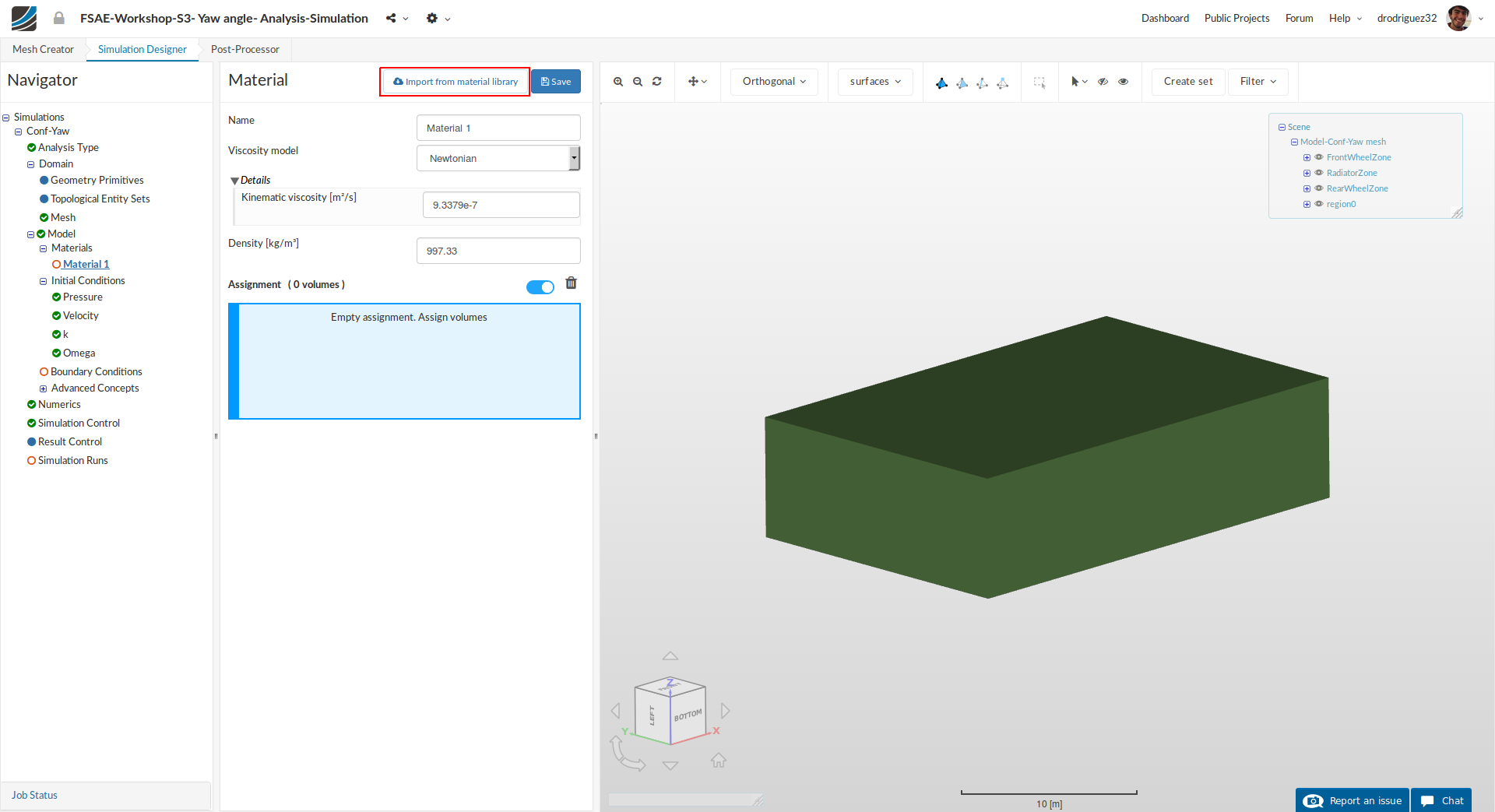Click the Density value input field
This screenshot has height=812, width=1495.
click(498, 251)
